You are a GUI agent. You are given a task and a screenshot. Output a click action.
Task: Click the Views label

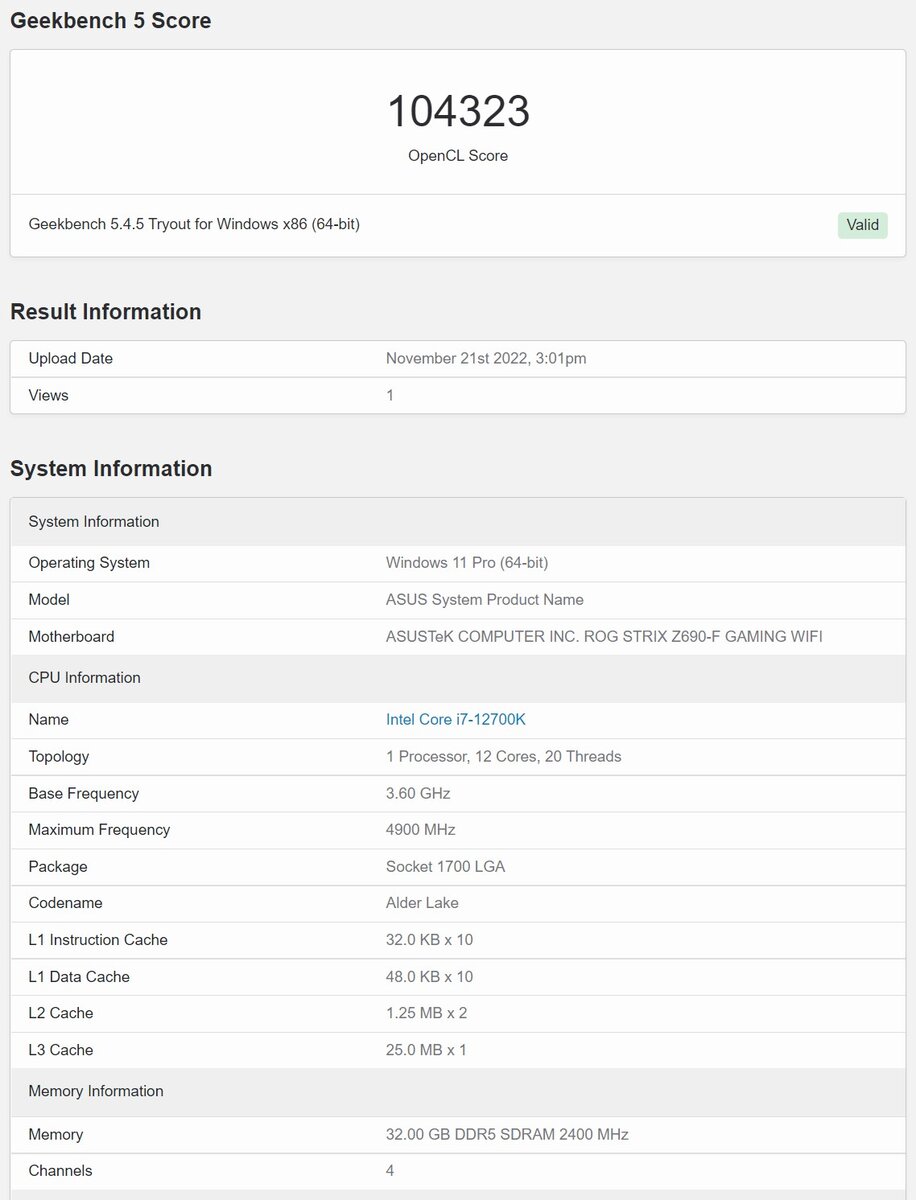tap(48, 395)
